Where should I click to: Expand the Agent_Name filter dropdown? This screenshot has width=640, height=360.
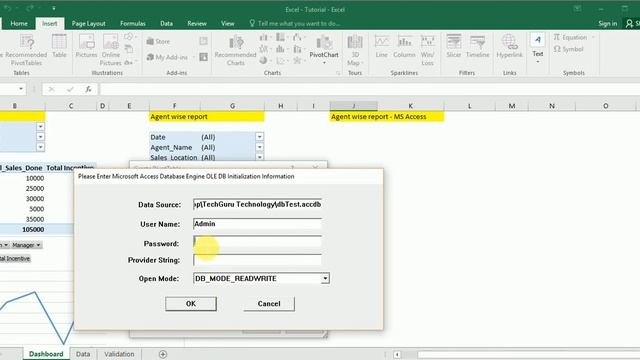point(260,147)
